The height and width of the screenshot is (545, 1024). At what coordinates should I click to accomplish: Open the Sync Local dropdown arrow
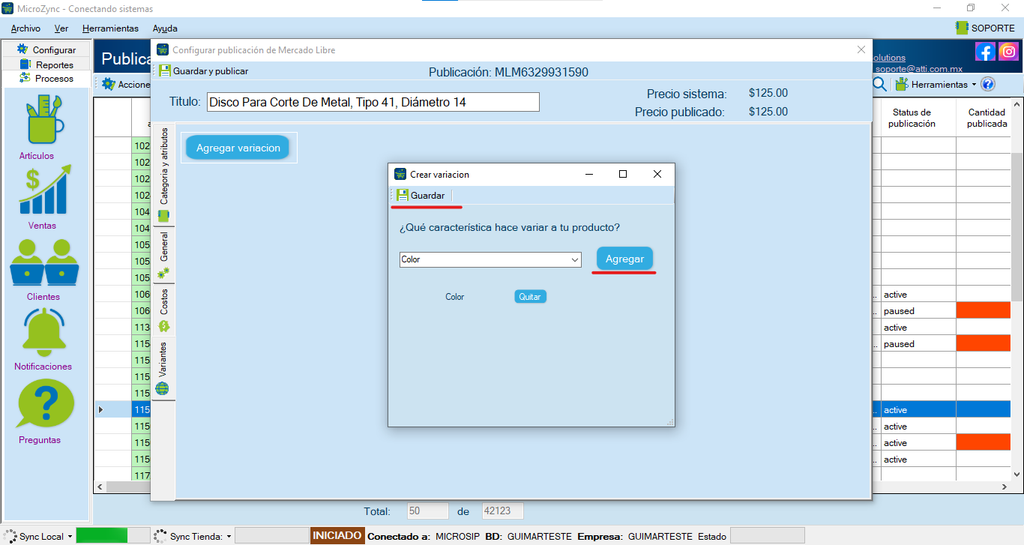coord(70,537)
